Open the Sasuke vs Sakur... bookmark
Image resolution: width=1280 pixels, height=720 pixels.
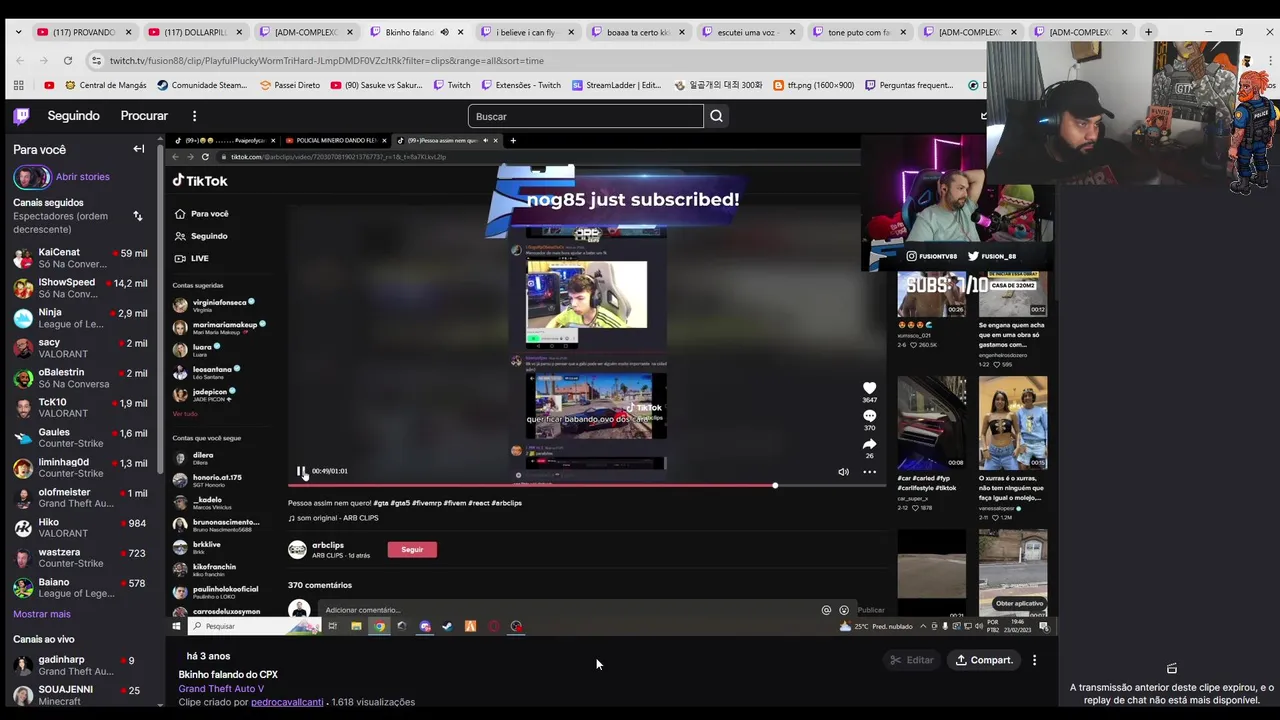376,85
